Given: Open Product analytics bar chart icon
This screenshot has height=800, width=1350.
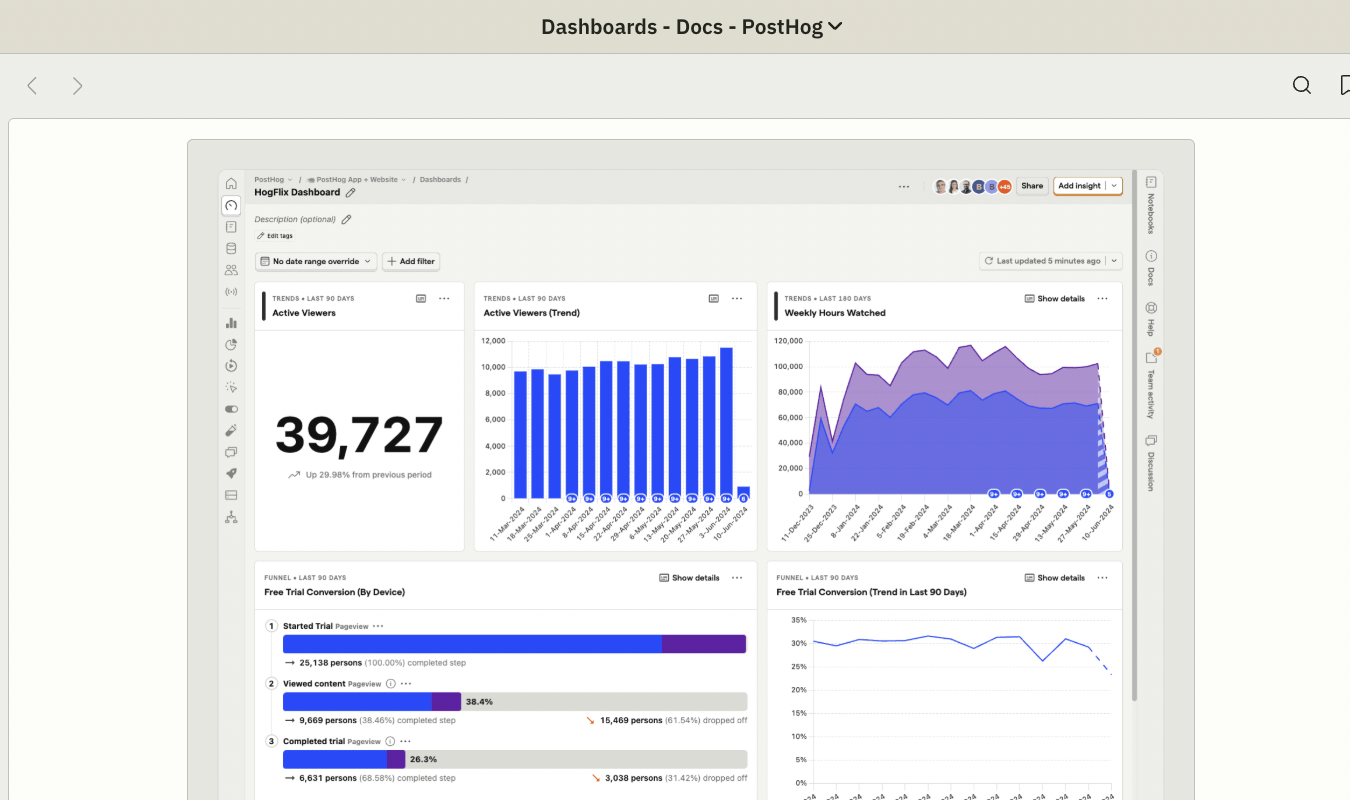Looking at the screenshot, I should 231,322.
